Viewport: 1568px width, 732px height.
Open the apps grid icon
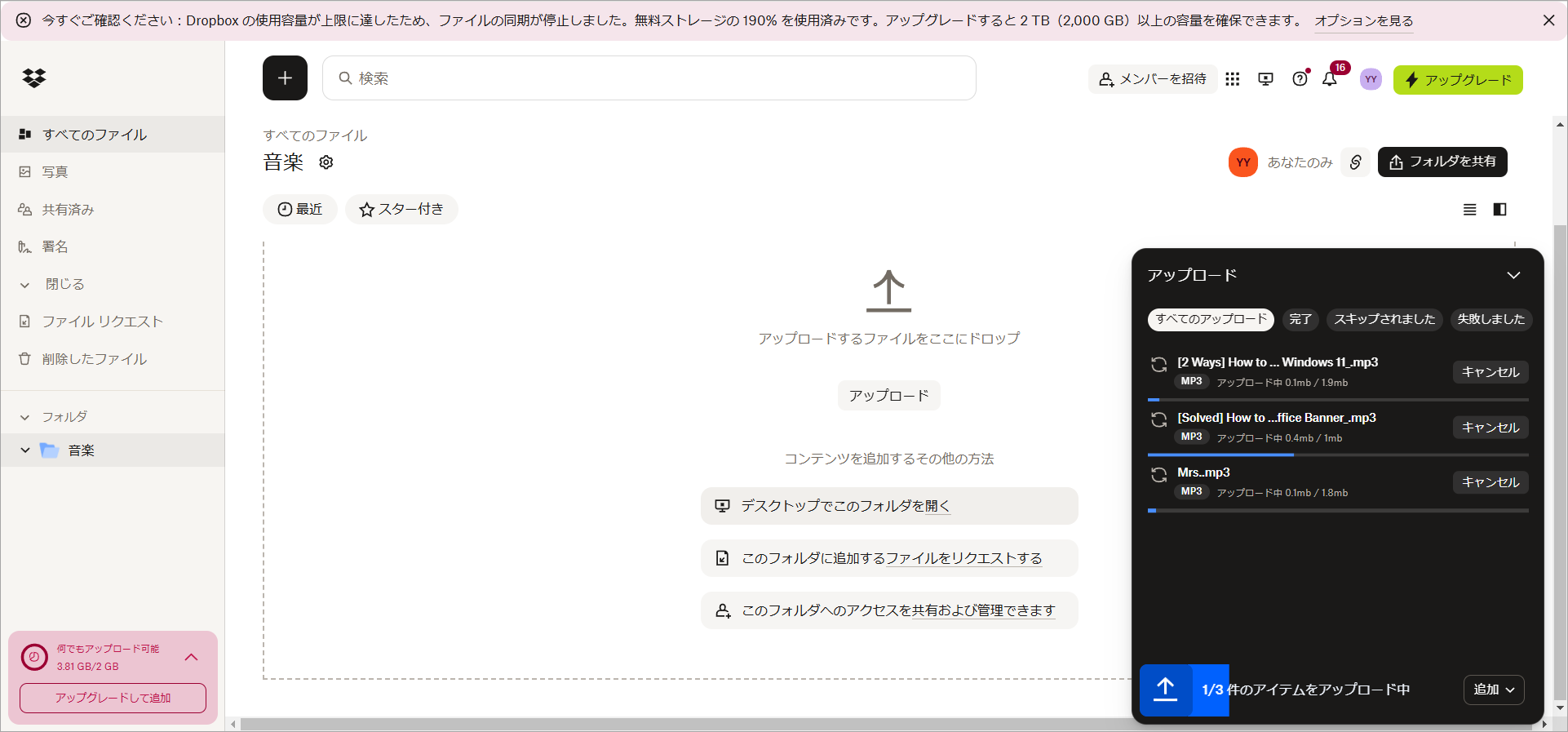click(1233, 79)
